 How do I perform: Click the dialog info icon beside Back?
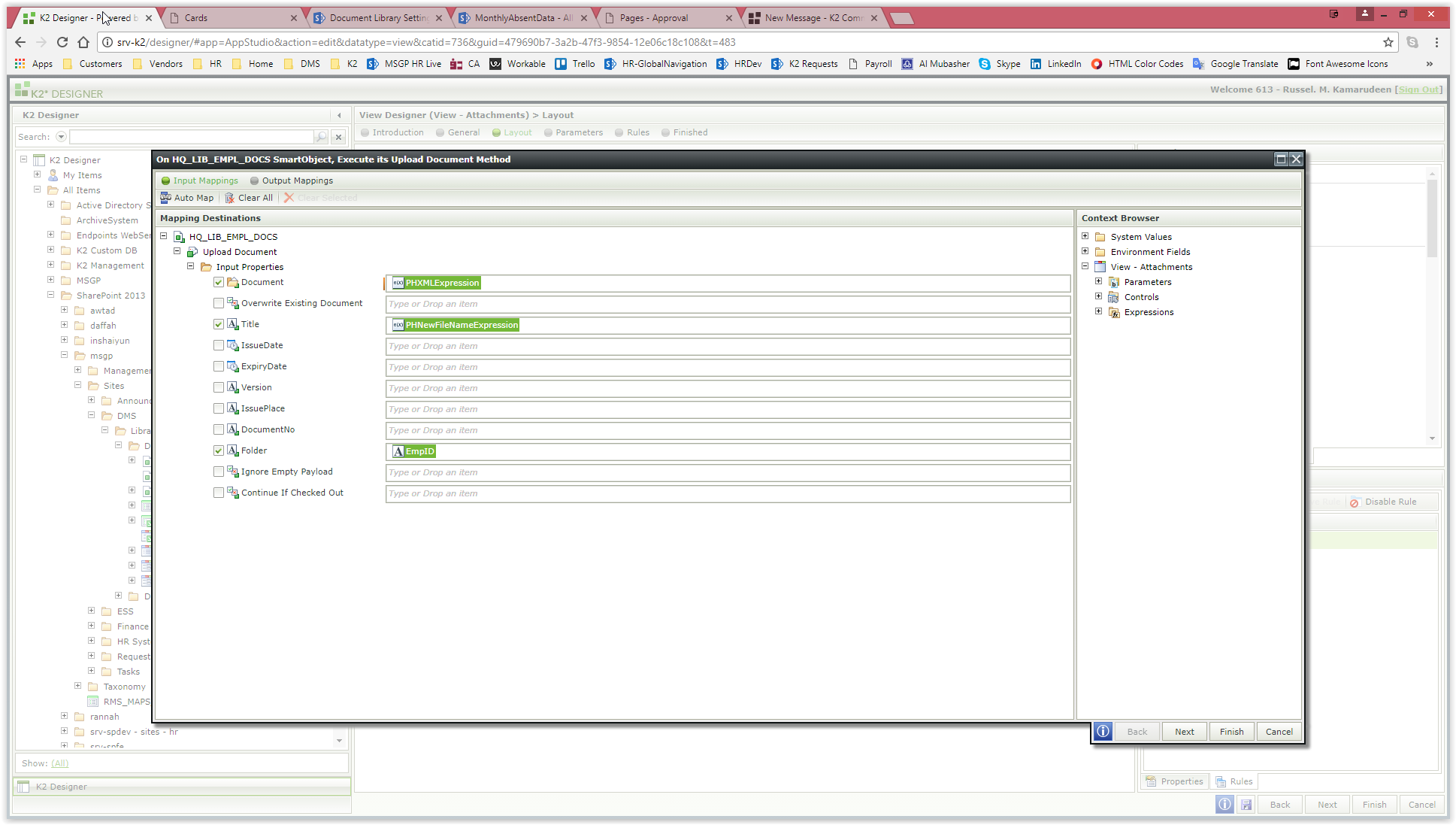pyautogui.click(x=1103, y=731)
